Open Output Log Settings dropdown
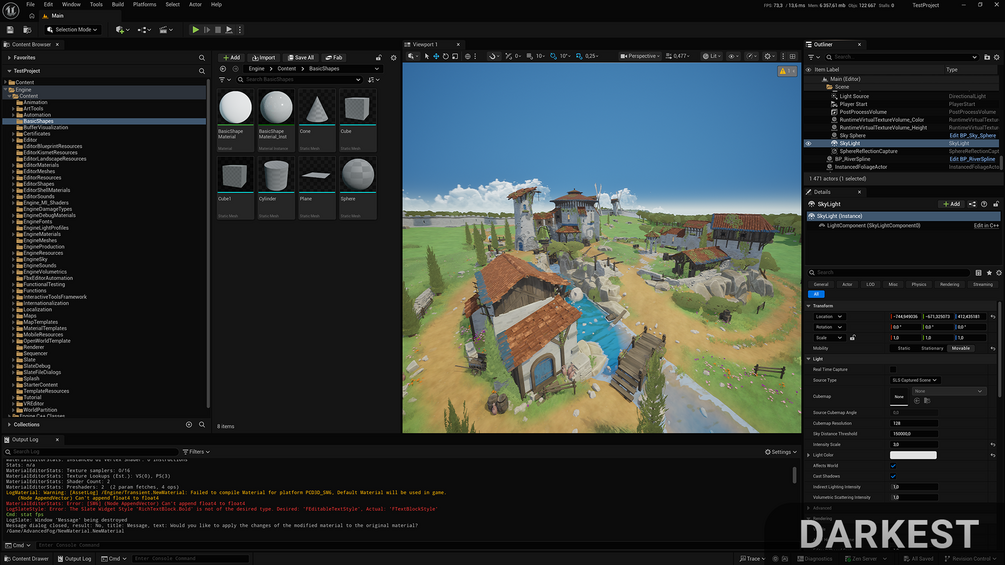 point(781,452)
